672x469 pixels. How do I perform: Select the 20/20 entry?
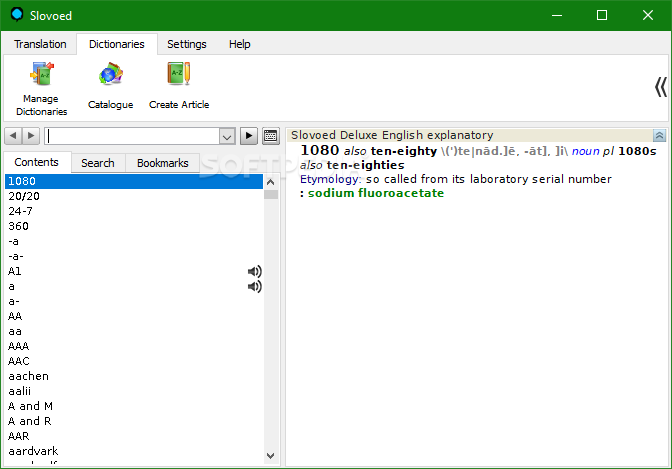134,196
